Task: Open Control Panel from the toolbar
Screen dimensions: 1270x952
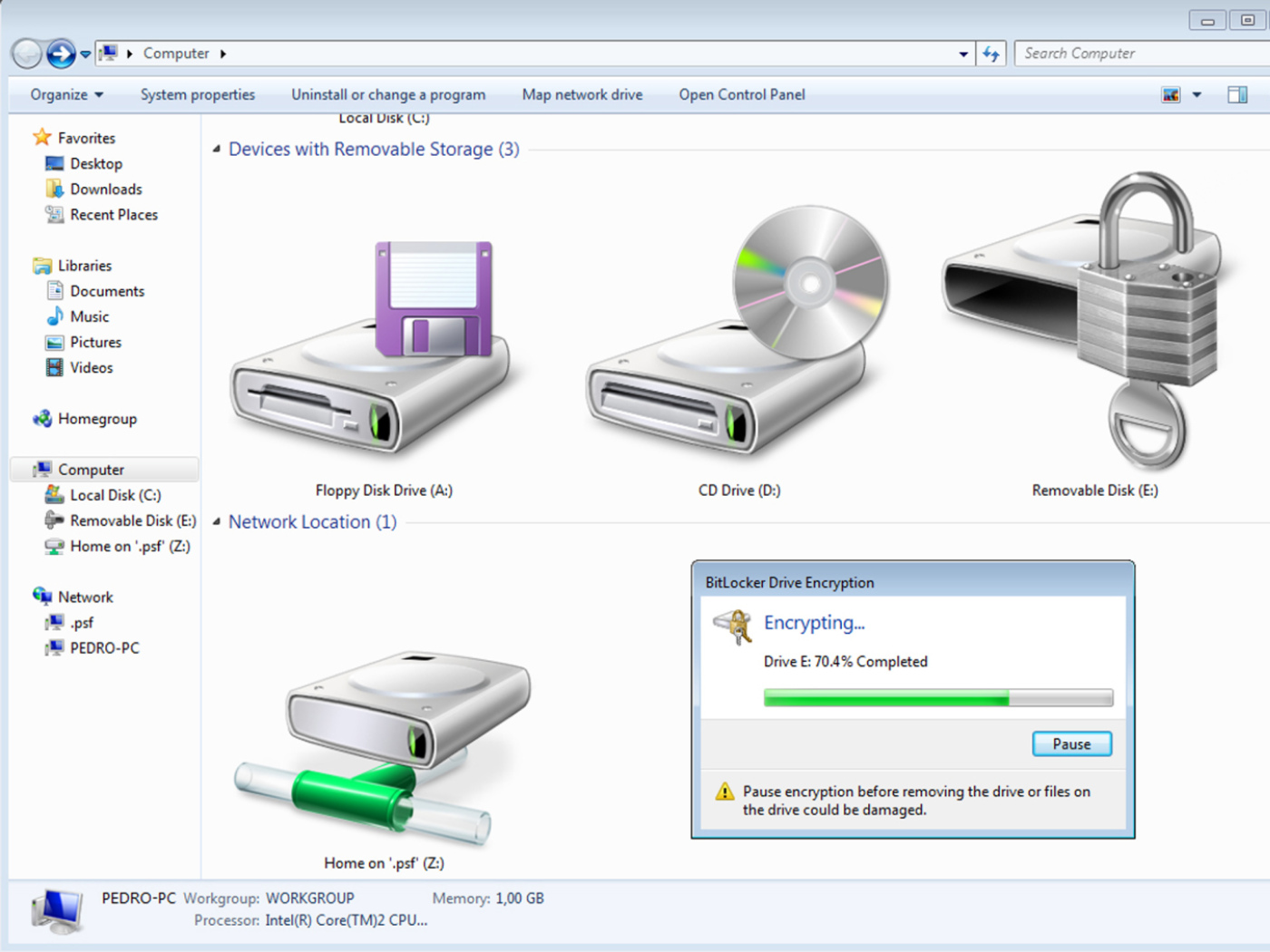Action: tap(741, 95)
